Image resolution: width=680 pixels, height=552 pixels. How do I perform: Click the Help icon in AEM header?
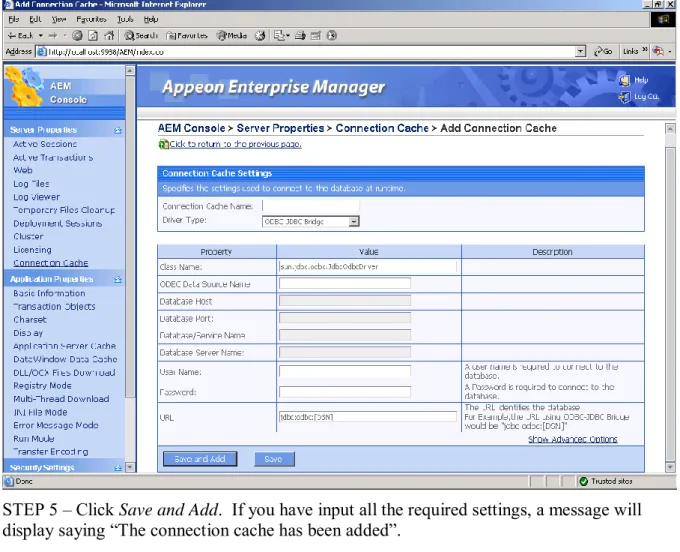[x=624, y=81]
